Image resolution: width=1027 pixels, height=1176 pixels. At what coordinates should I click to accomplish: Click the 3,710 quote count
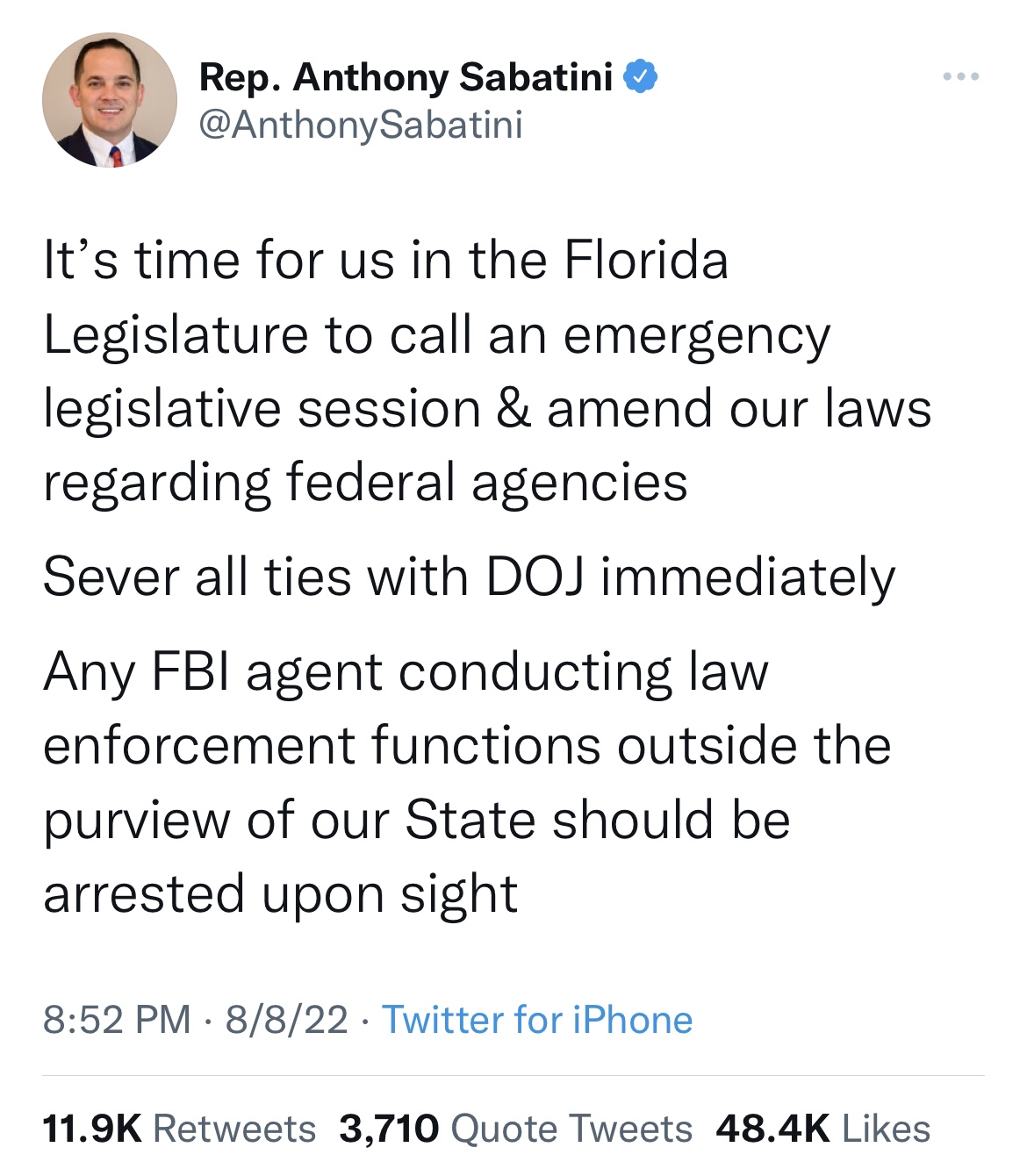tap(389, 1129)
